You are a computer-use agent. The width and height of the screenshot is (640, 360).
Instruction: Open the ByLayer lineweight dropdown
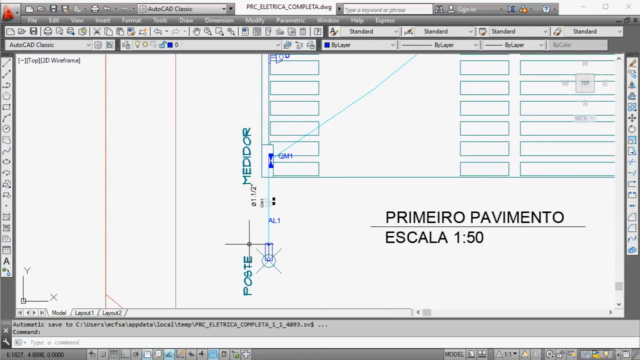pos(513,45)
